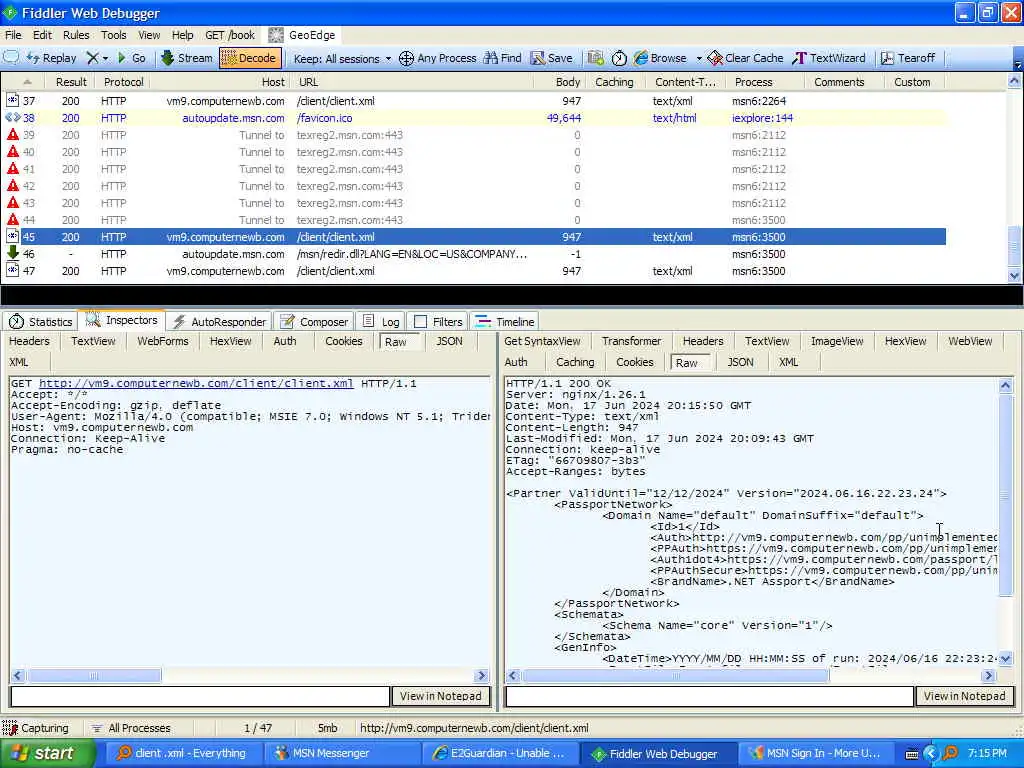Select session 39 tunnel warning icon
Image resolution: width=1024 pixels, height=768 pixels.
coord(12,135)
